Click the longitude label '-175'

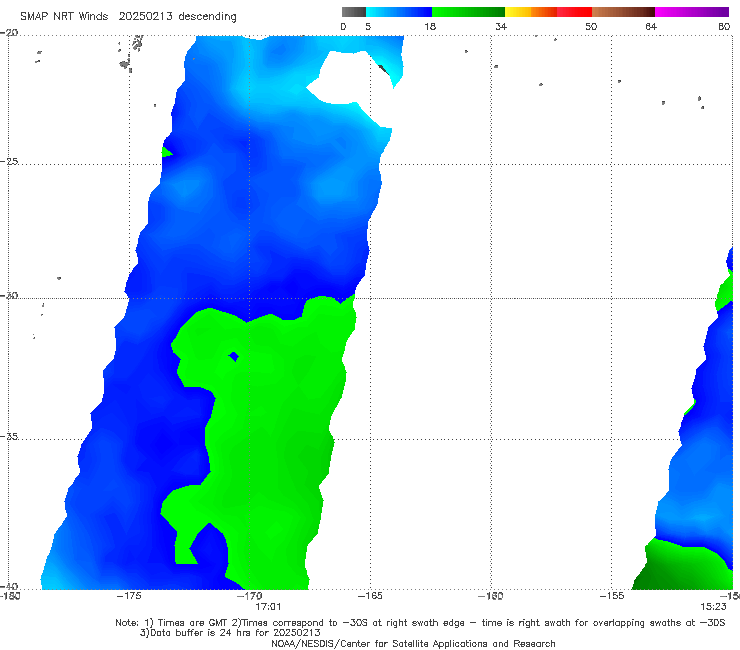click(129, 596)
